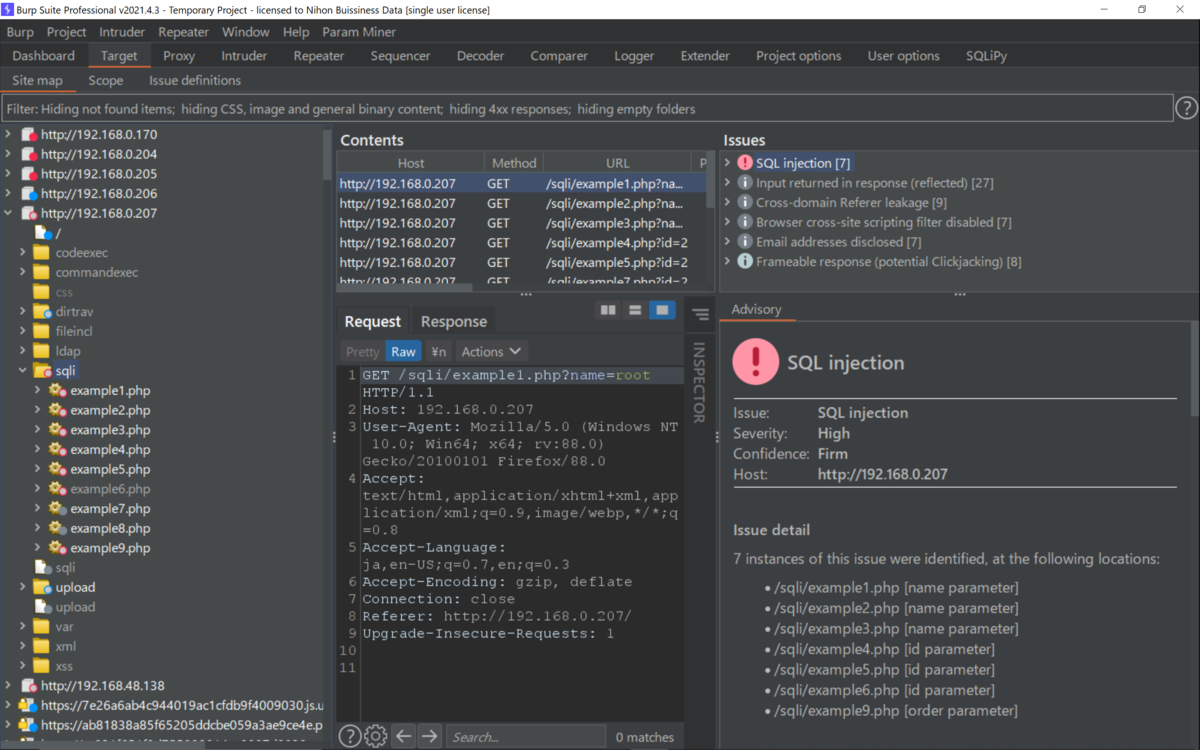1200x750 pixels.
Task: Switch to the Repeater tab
Action: point(318,56)
